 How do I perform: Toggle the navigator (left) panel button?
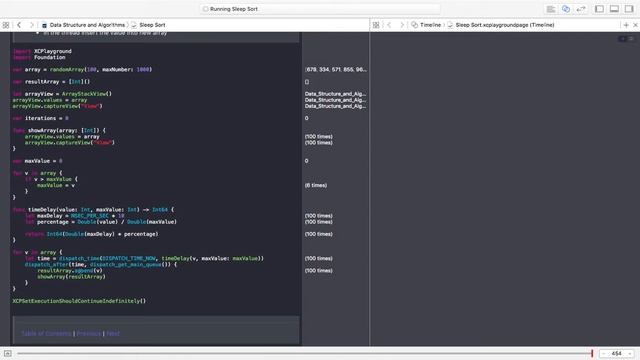coord(599,9)
